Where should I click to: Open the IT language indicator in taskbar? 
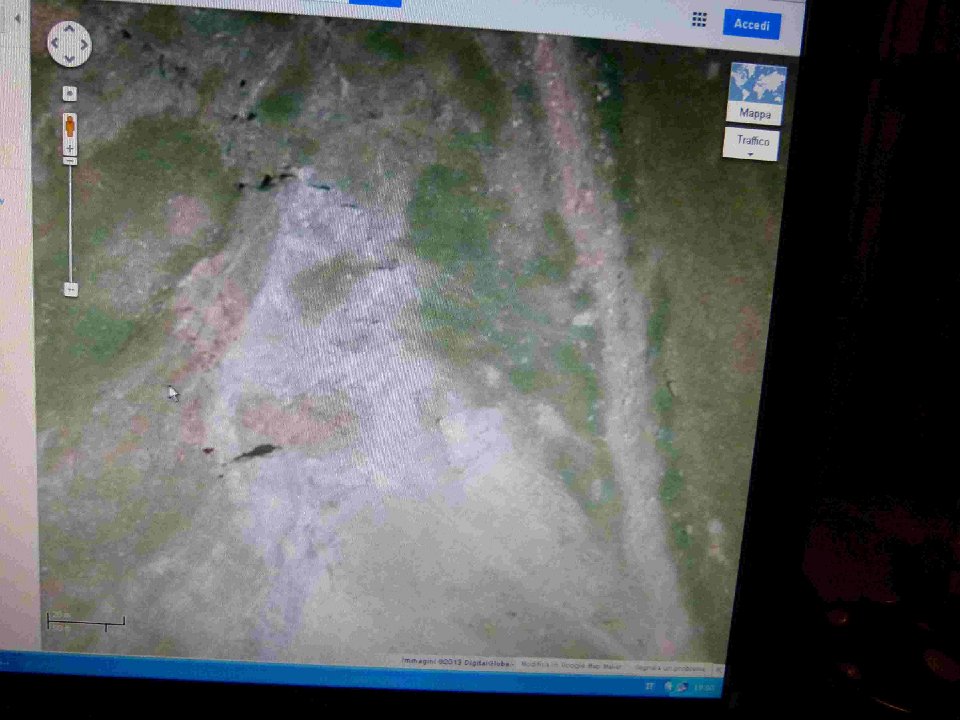tap(649, 686)
